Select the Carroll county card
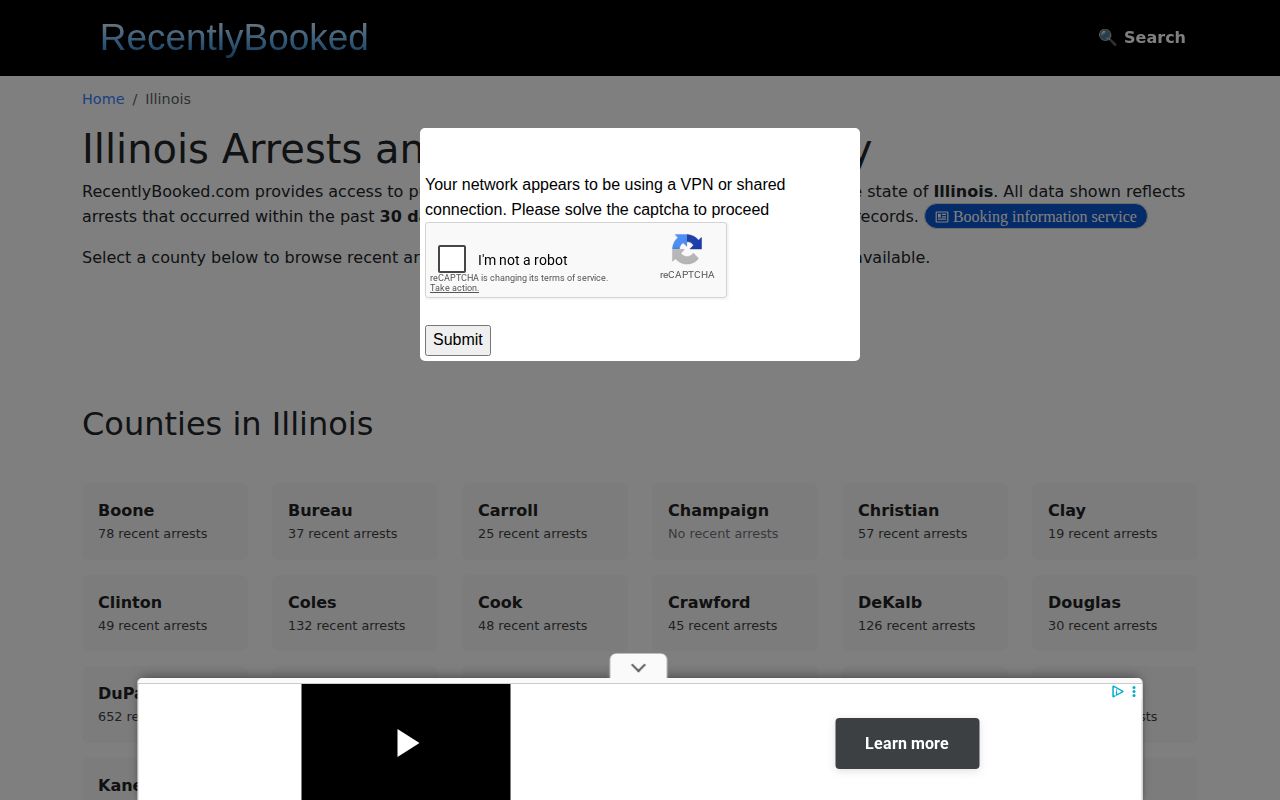Viewport: 1280px width, 800px height. (x=545, y=521)
